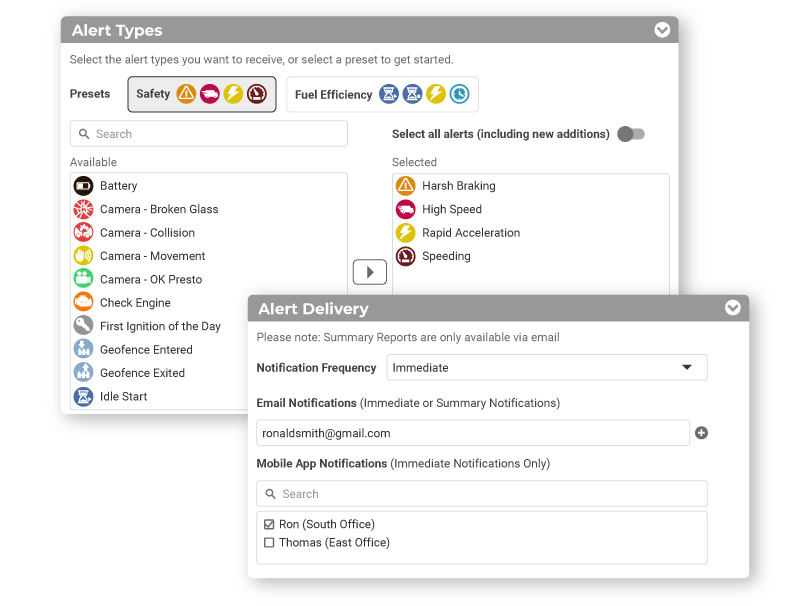
Task: Select the Safety preset
Action: tap(201, 93)
